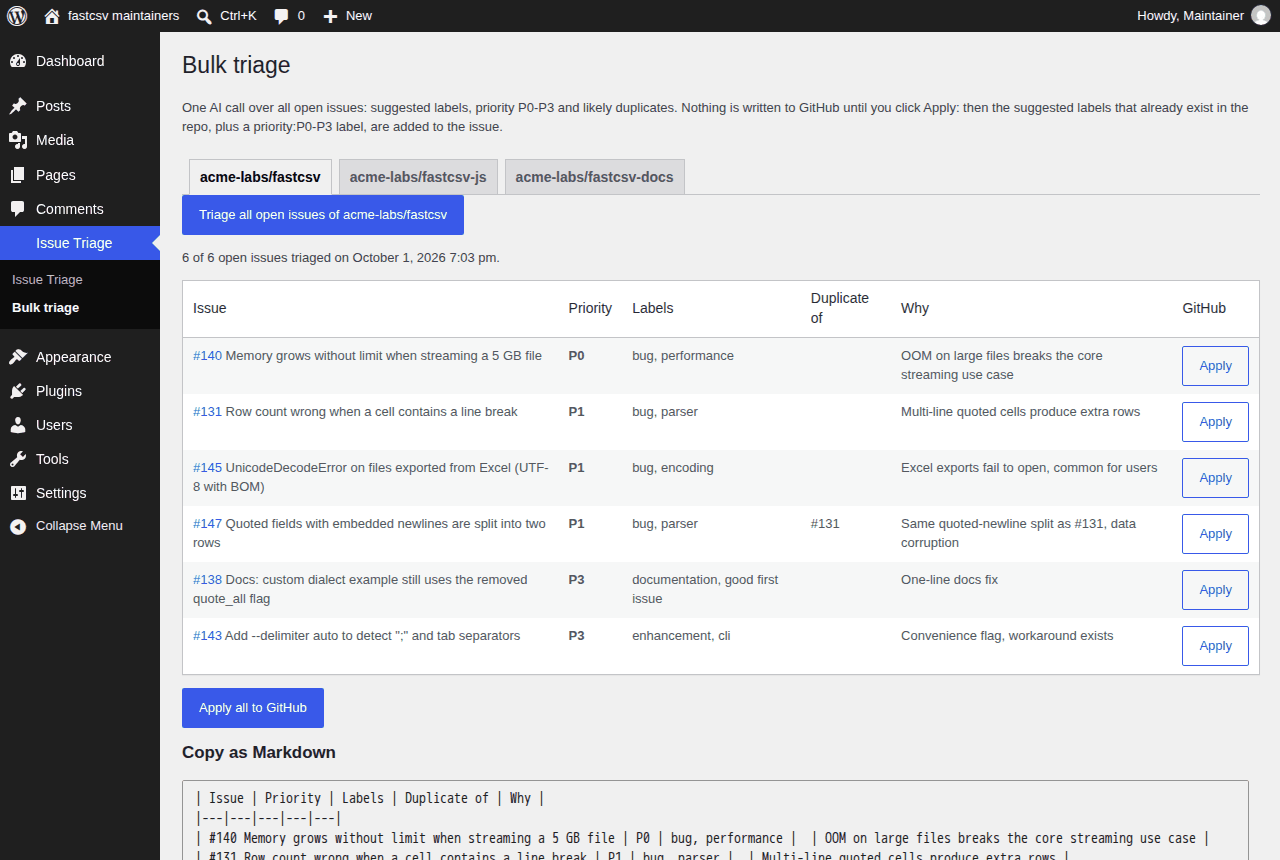Click the Dashboard gauge icon
Viewport: 1280px width, 860px height.
[18, 61]
